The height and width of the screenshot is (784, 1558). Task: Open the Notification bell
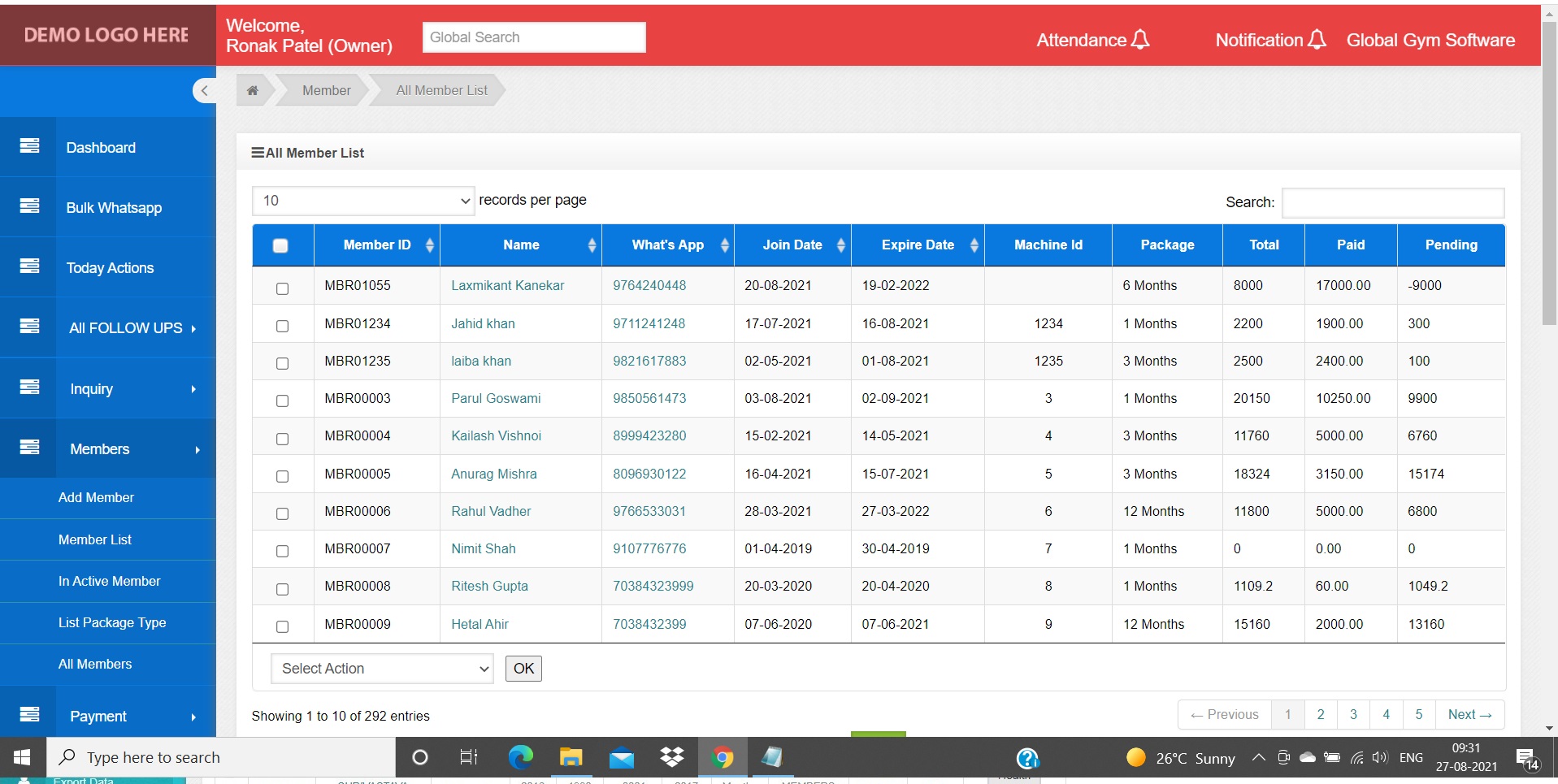1317,38
